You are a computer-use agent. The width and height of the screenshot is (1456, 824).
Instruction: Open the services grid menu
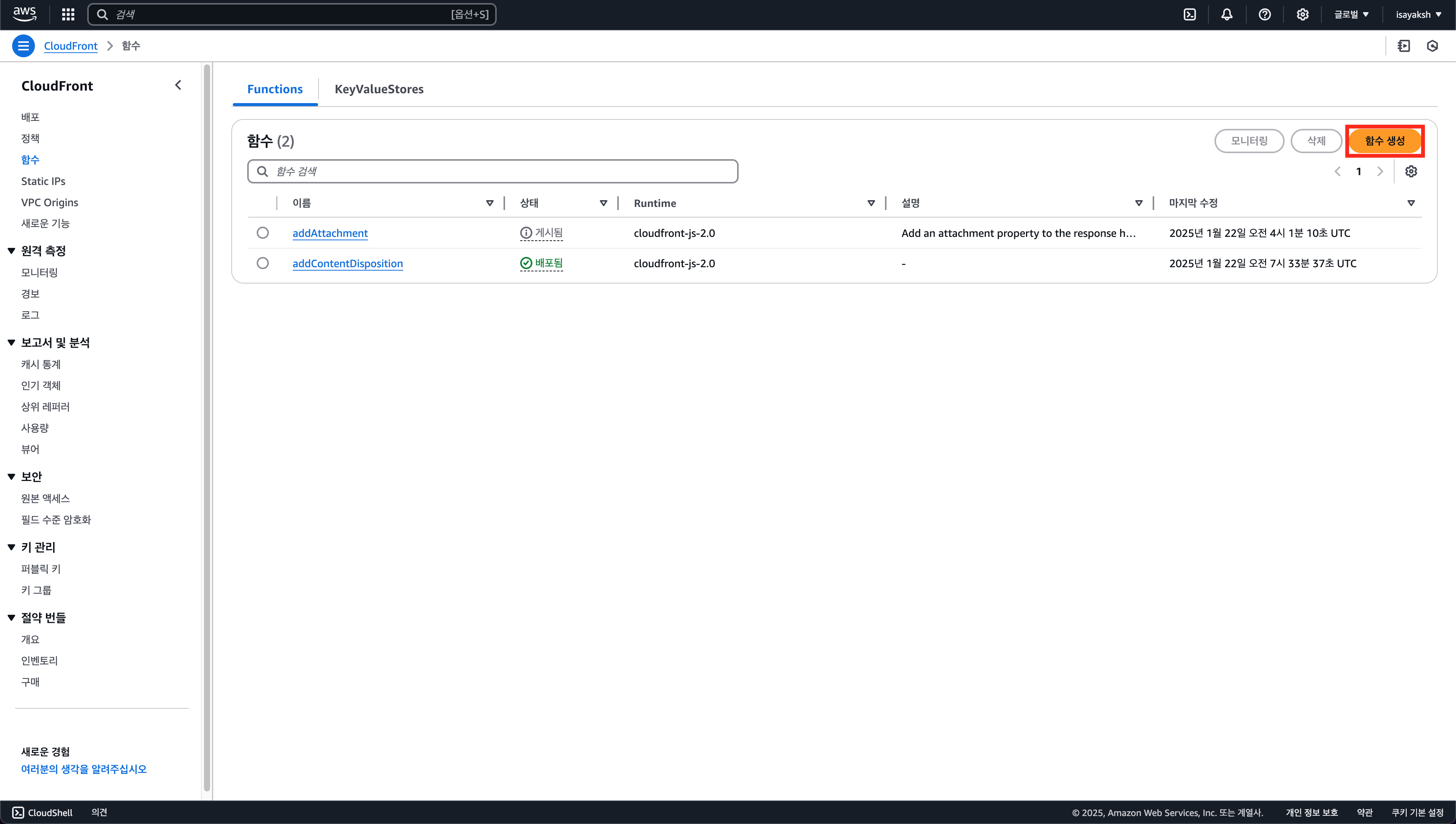pos(68,15)
